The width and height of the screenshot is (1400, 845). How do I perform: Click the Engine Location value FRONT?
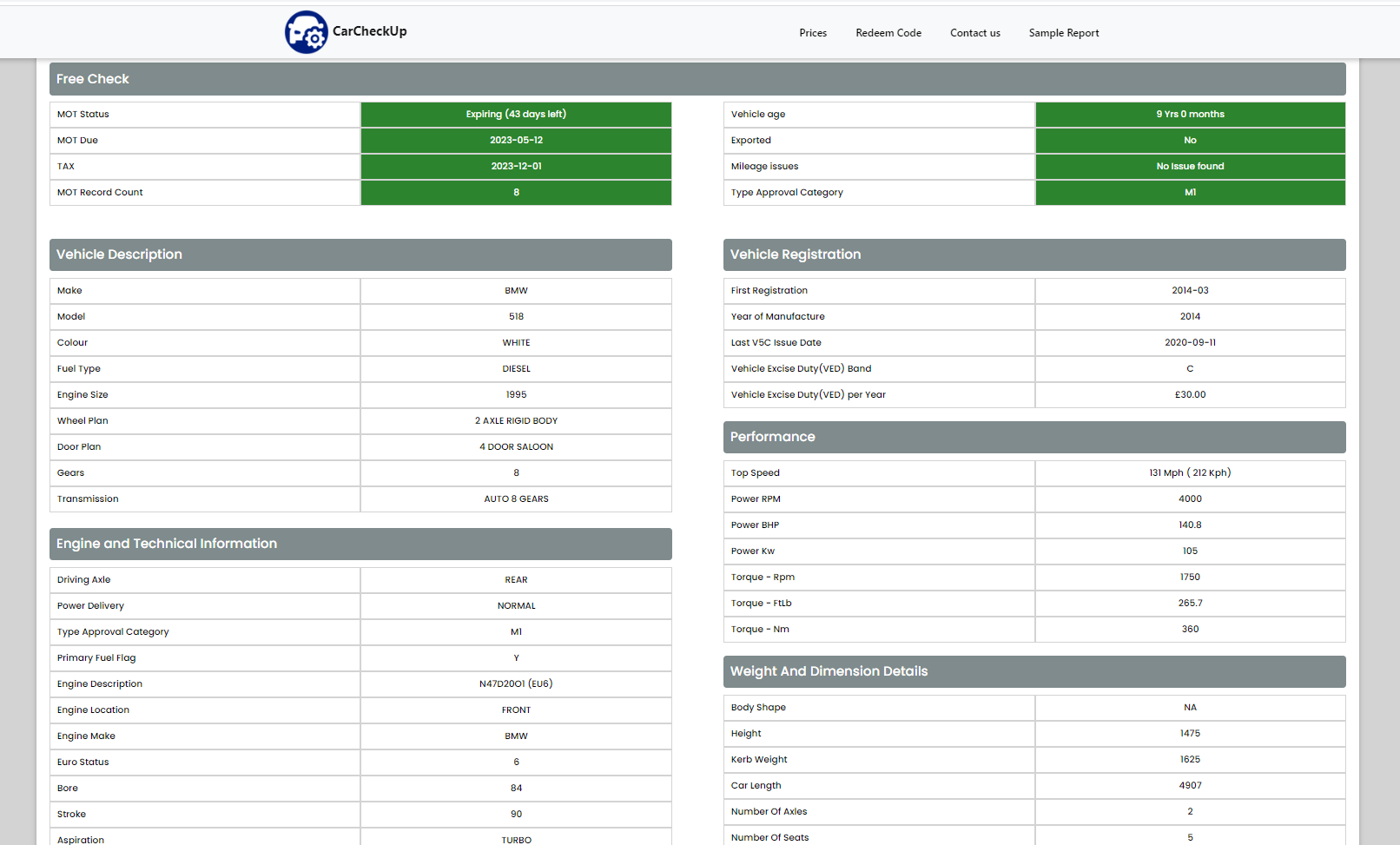(x=516, y=710)
